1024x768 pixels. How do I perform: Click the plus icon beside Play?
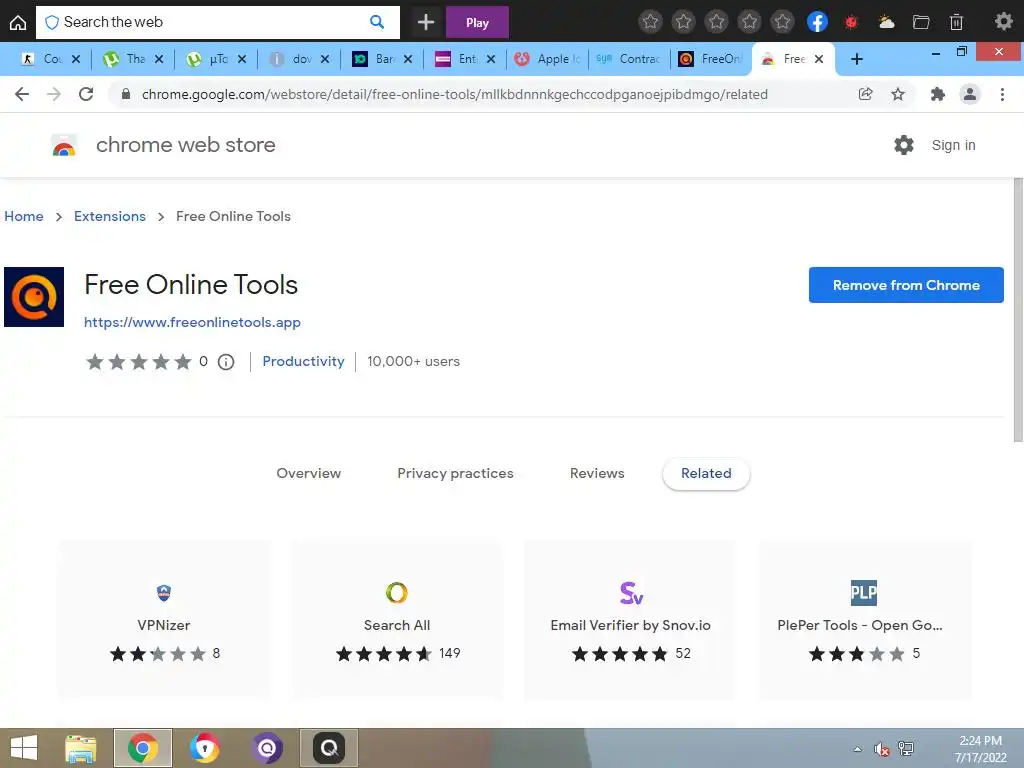pyautogui.click(x=426, y=22)
